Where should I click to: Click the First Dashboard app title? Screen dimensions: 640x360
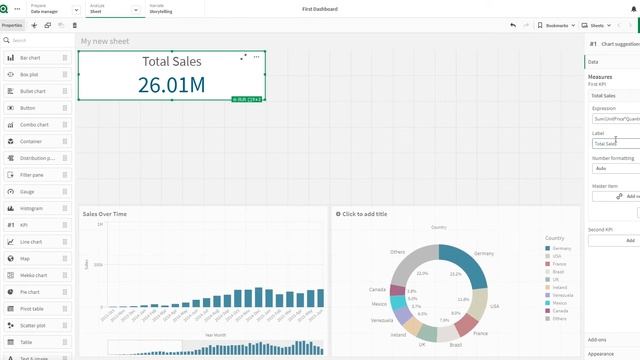[320, 9]
